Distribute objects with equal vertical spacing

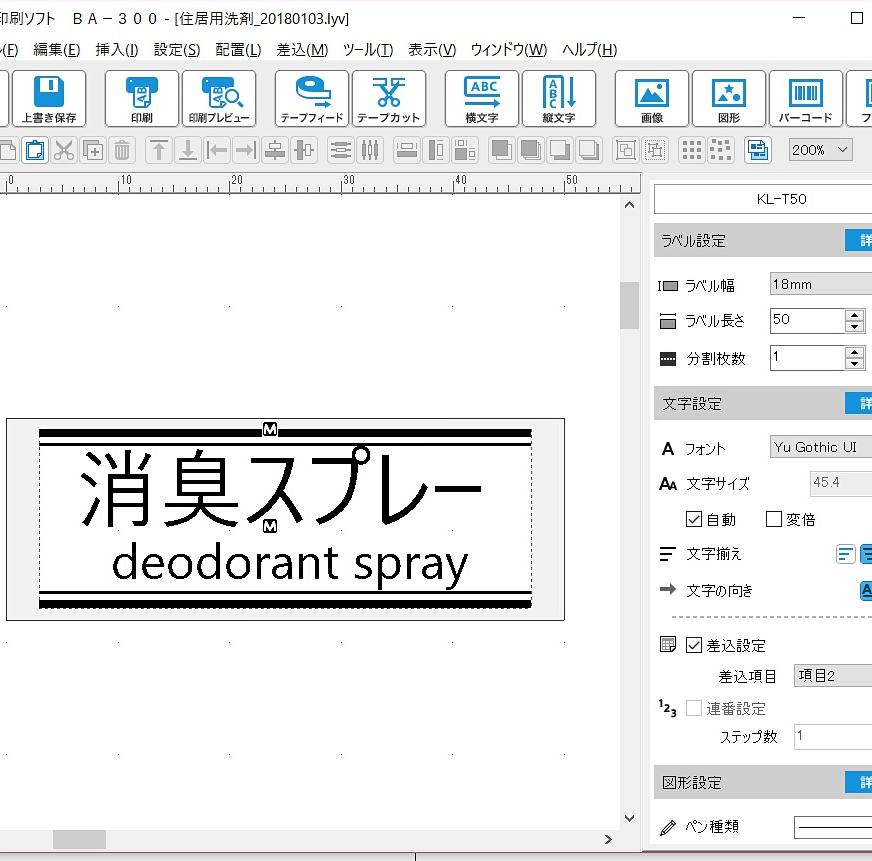pyautogui.click(x=340, y=150)
